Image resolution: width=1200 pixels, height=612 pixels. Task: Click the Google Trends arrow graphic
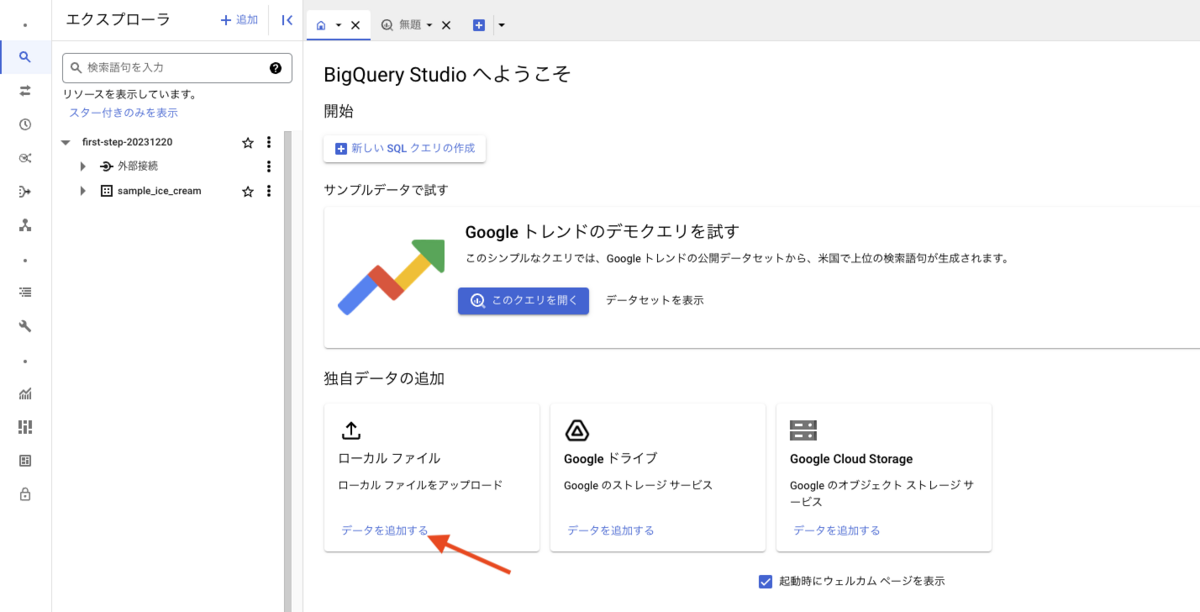point(391,277)
